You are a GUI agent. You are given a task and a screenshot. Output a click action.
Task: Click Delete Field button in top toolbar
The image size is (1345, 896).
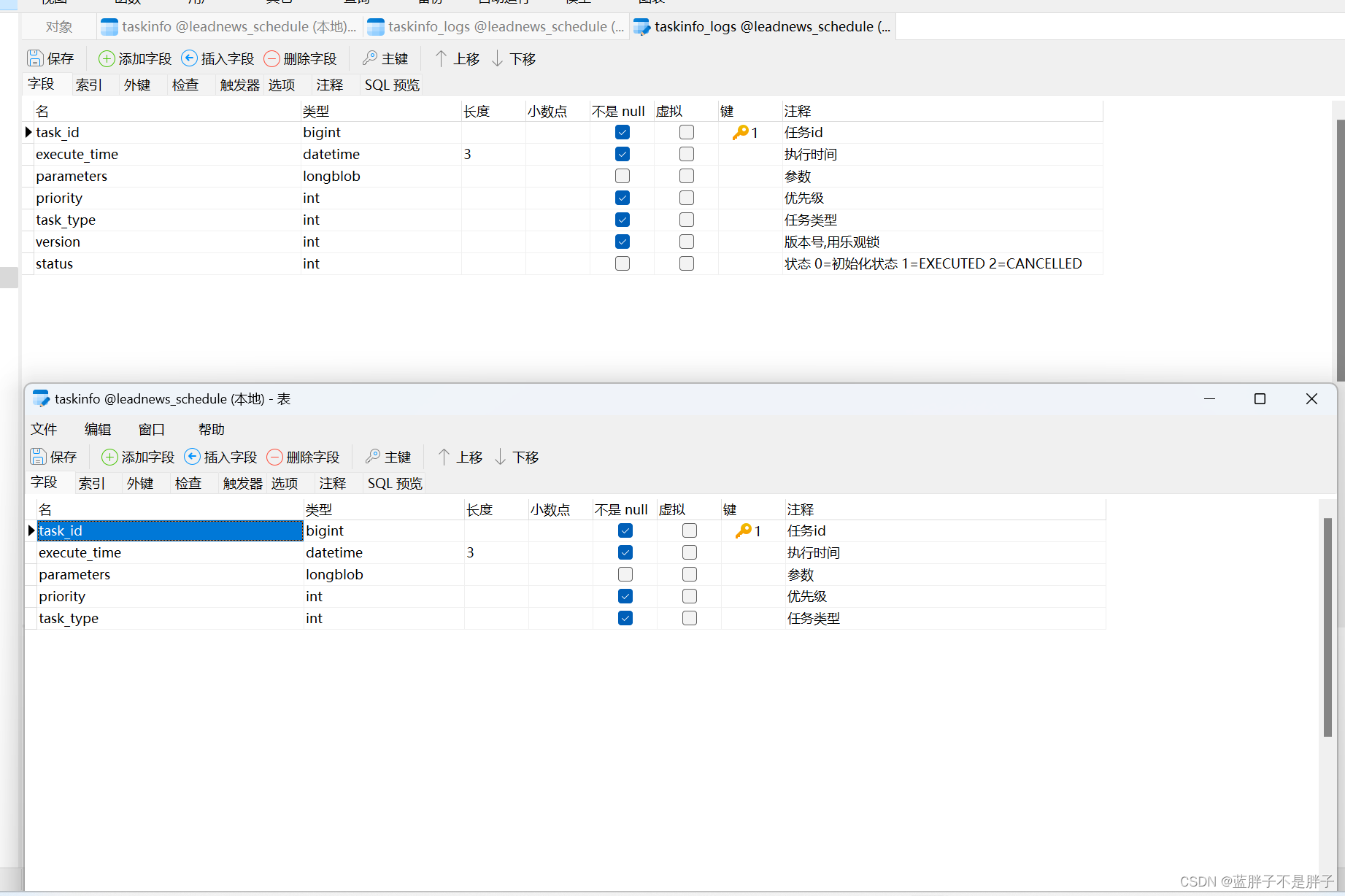tap(300, 58)
